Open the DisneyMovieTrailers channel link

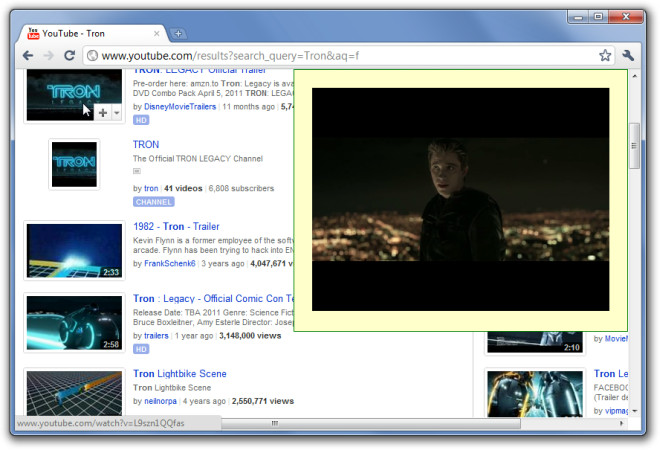click(180, 107)
